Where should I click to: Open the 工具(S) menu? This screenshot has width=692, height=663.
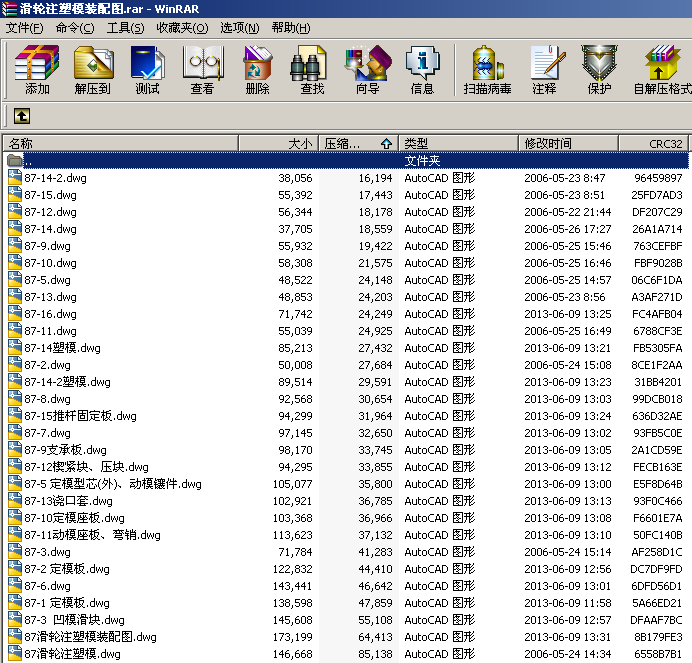(125, 28)
